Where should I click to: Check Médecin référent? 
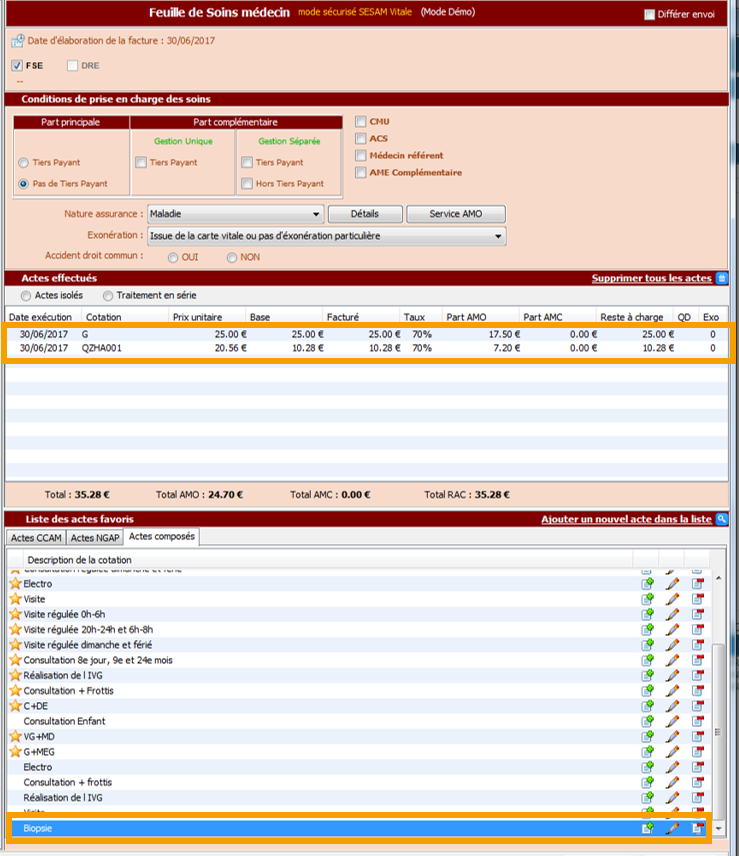coord(360,155)
